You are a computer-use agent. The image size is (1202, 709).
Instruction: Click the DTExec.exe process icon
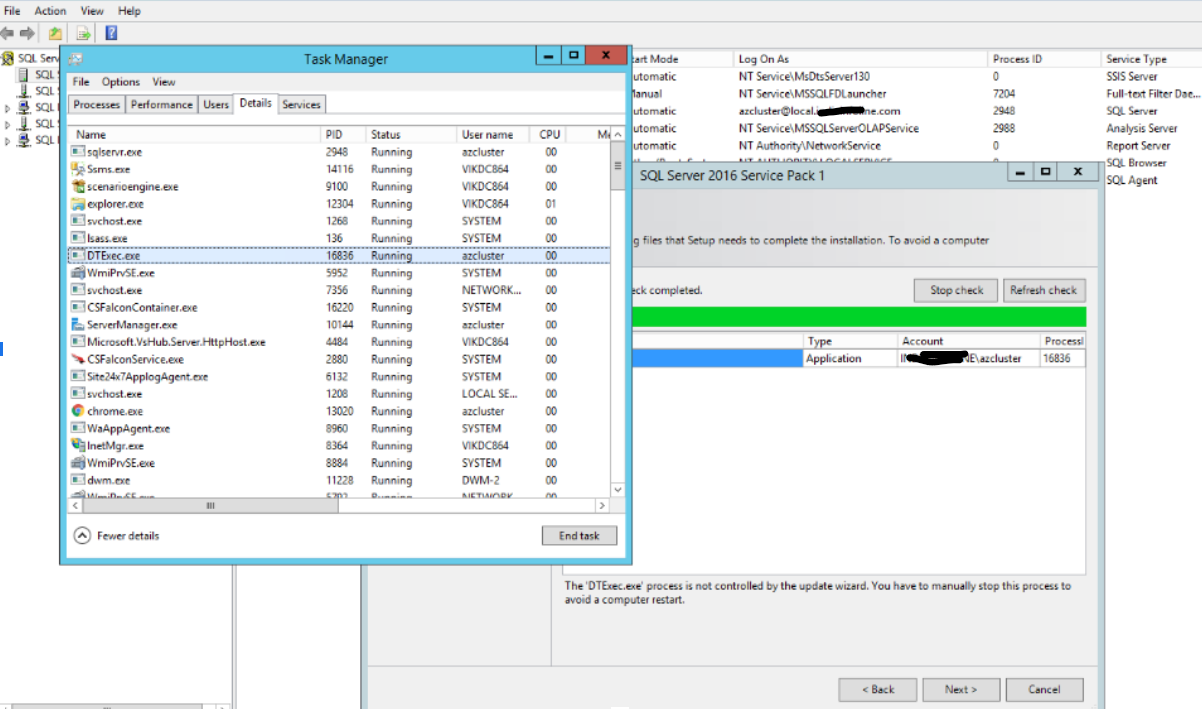tap(78, 256)
